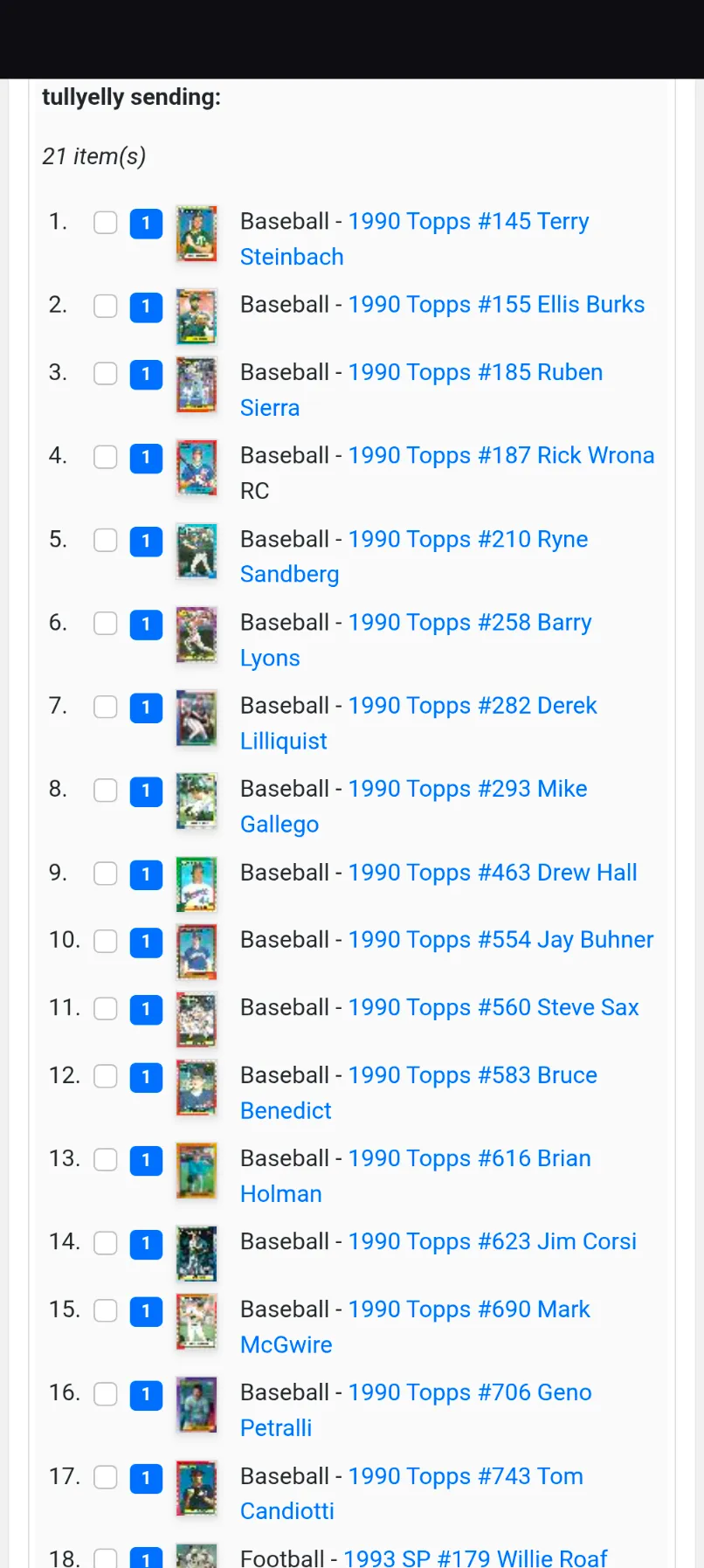Image resolution: width=704 pixels, height=1568 pixels.
Task: Visit 1990 Topps #743 Tom Candiotti link
Action: pyautogui.click(x=412, y=1494)
